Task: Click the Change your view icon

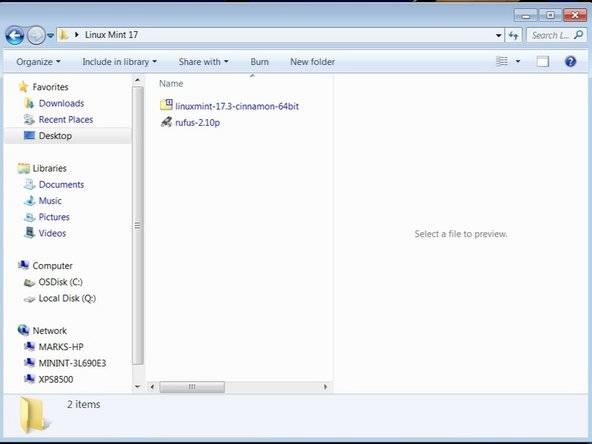Action: [x=502, y=61]
